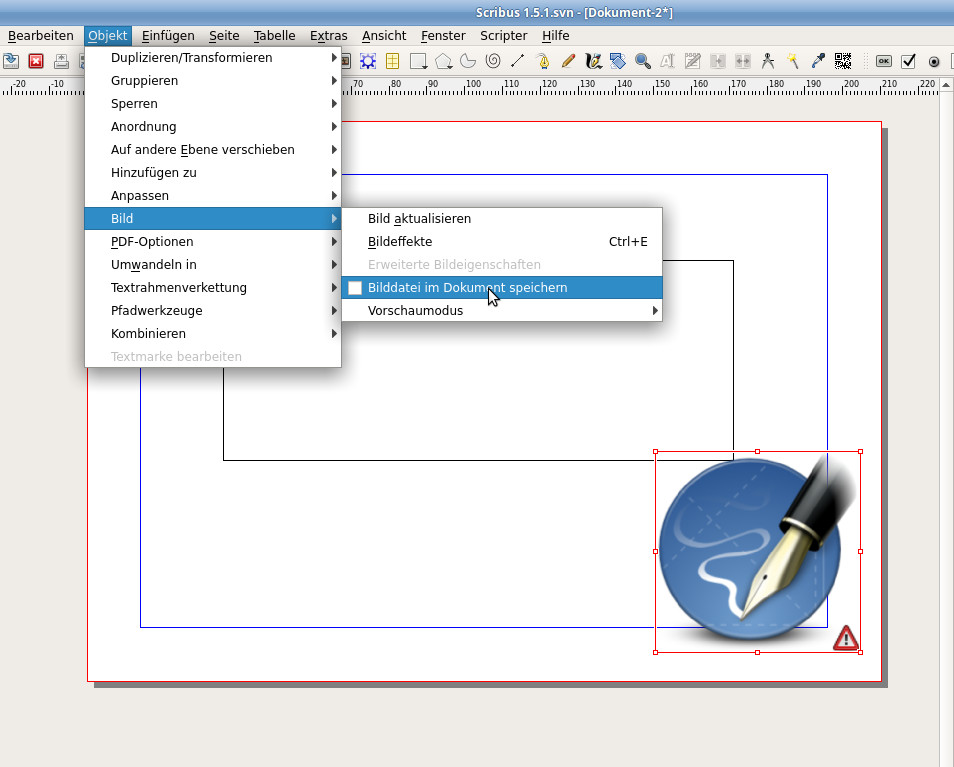Screen dimensions: 954x767
Task: Expand Sperren submenu arrow
Action: (334, 104)
